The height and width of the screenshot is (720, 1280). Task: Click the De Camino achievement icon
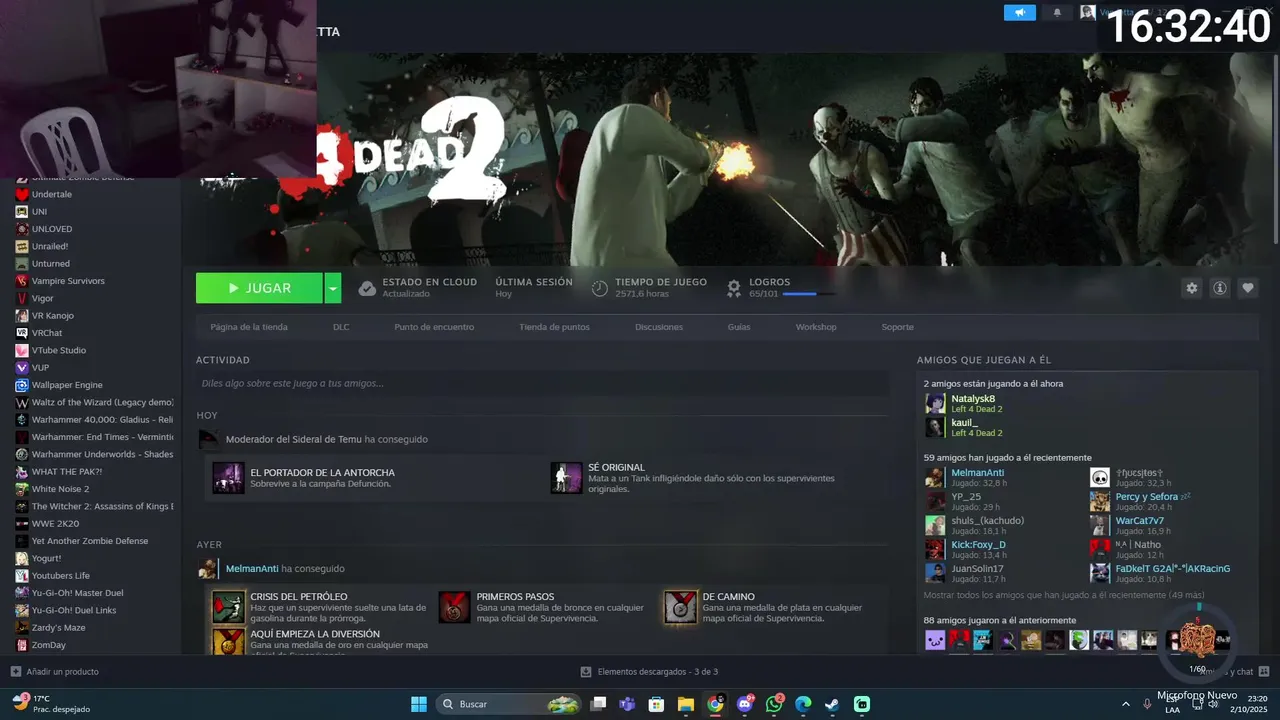(680, 607)
